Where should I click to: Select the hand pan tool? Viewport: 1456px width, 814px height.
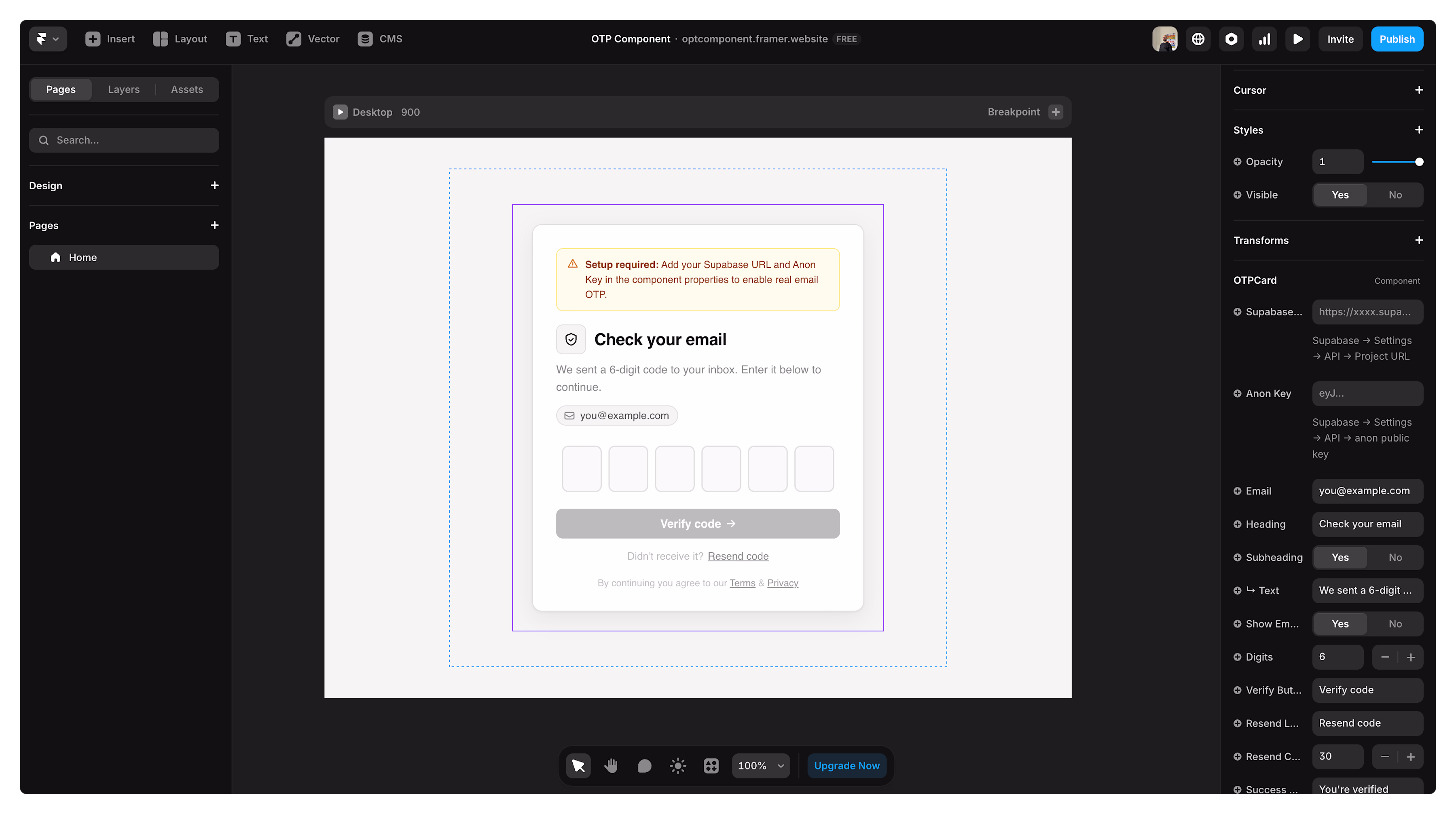[x=611, y=765]
